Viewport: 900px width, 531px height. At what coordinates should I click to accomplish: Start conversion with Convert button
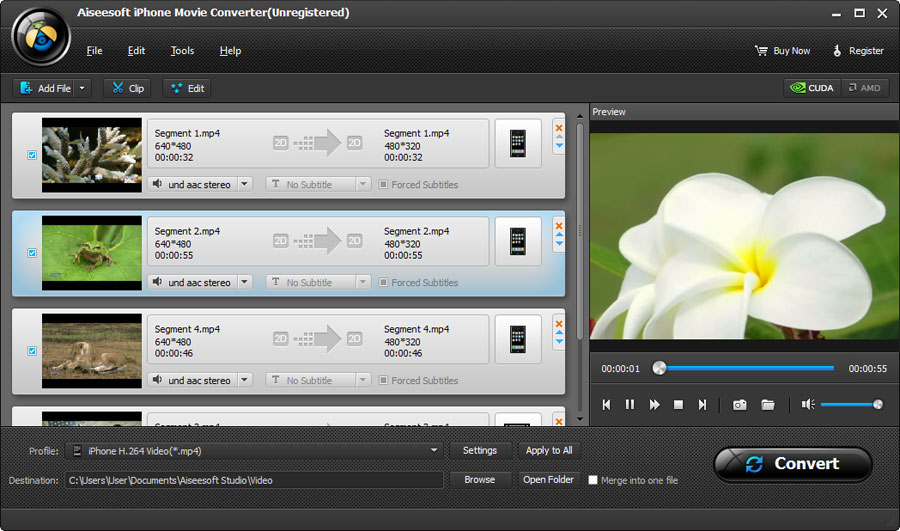point(793,464)
